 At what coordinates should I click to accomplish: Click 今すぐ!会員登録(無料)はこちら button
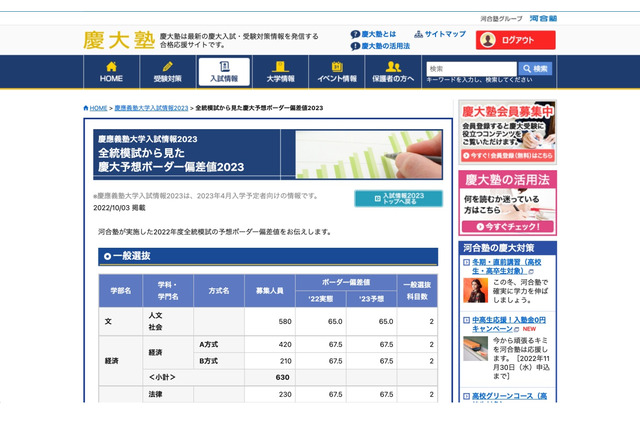click(x=507, y=155)
